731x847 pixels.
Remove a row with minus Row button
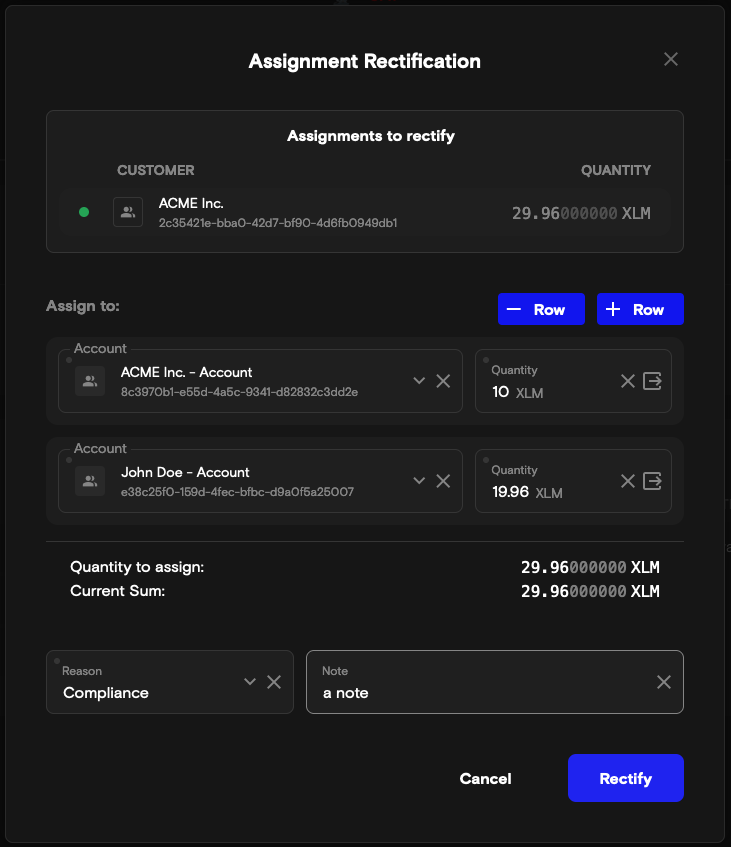pos(541,309)
